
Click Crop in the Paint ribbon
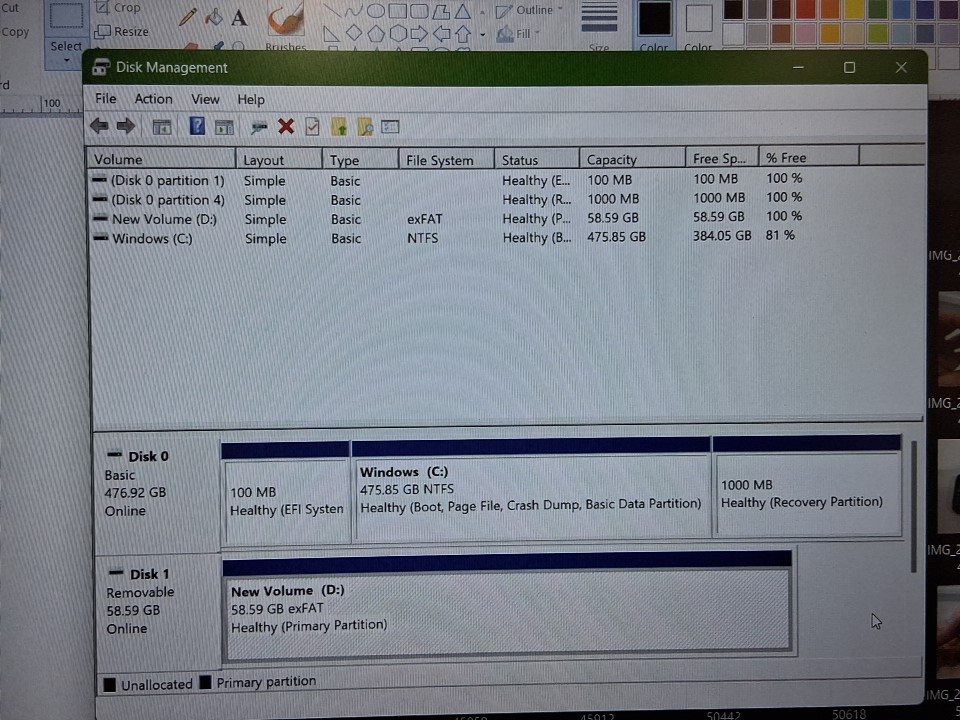[118, 8]
